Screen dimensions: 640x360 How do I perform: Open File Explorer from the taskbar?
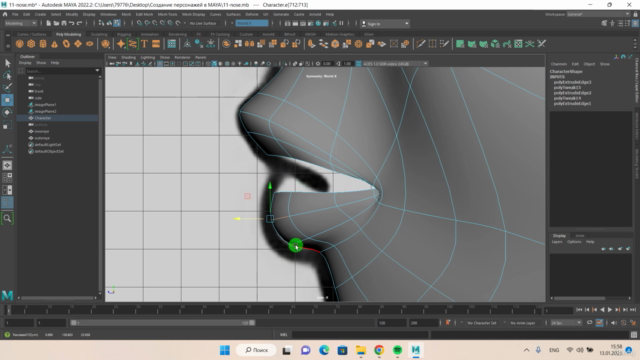pyautogui.click(x=361, y=350)
